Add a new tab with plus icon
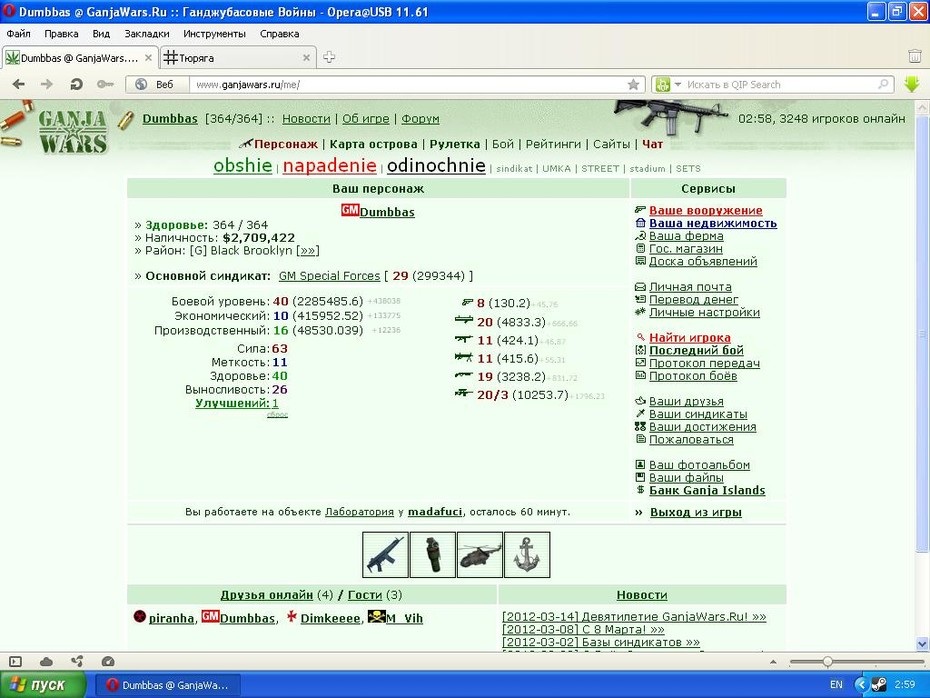The height and width of the screenshot is (698, 930). pos(329,57)
